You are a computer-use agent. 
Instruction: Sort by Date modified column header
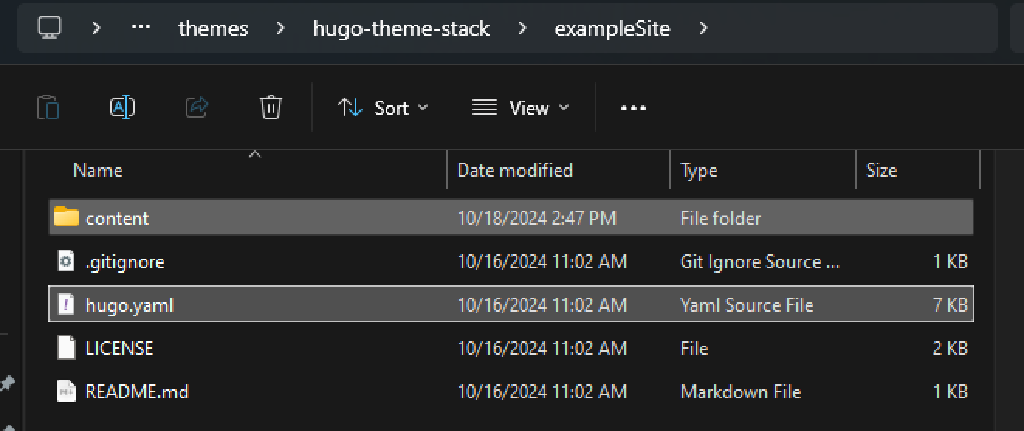pyautogui.click(x=515, y=171)
